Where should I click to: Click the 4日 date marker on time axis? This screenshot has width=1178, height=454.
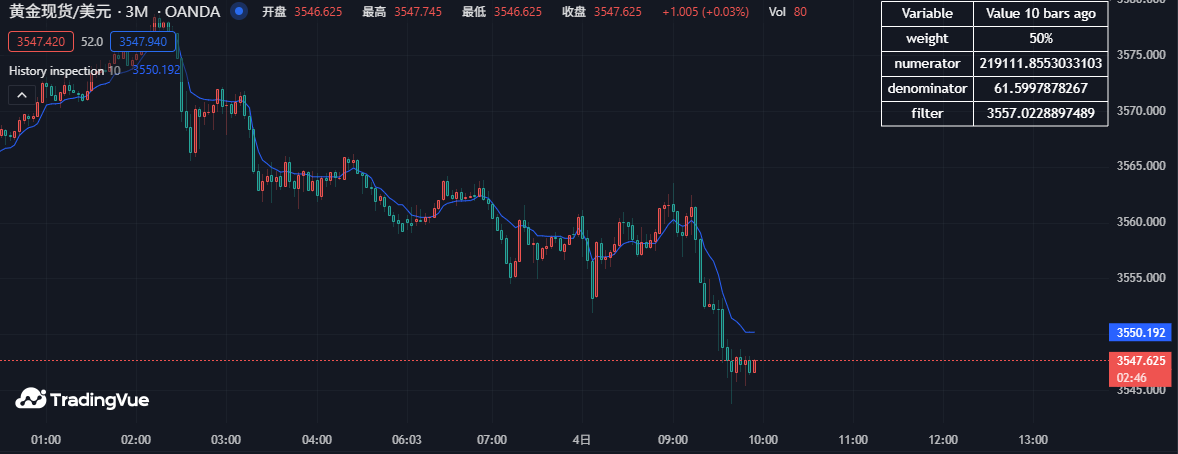[x=583, y=439]
